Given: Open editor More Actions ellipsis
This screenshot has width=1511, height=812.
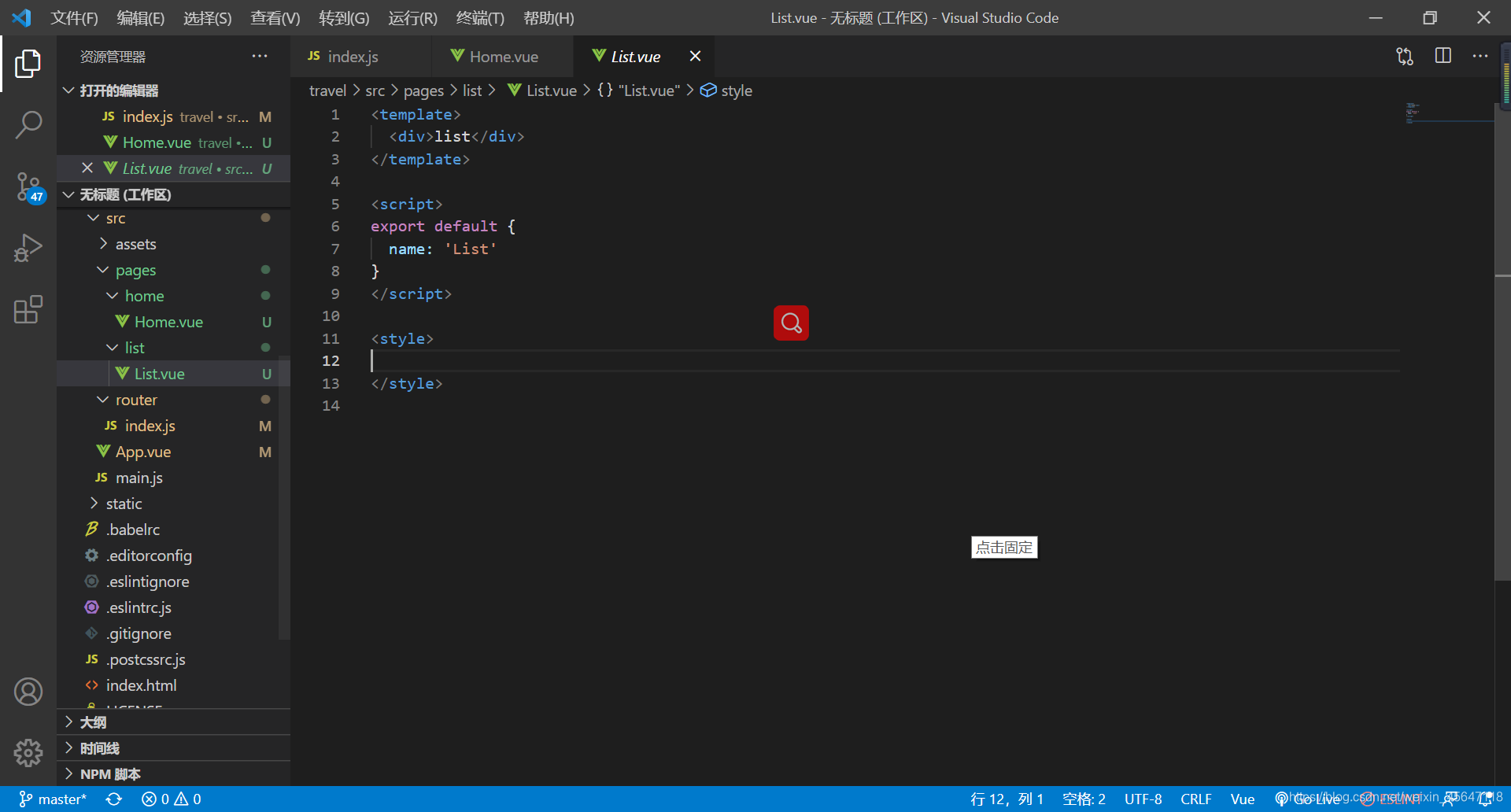Looking at the screenshot, I should click(1480, 56).
